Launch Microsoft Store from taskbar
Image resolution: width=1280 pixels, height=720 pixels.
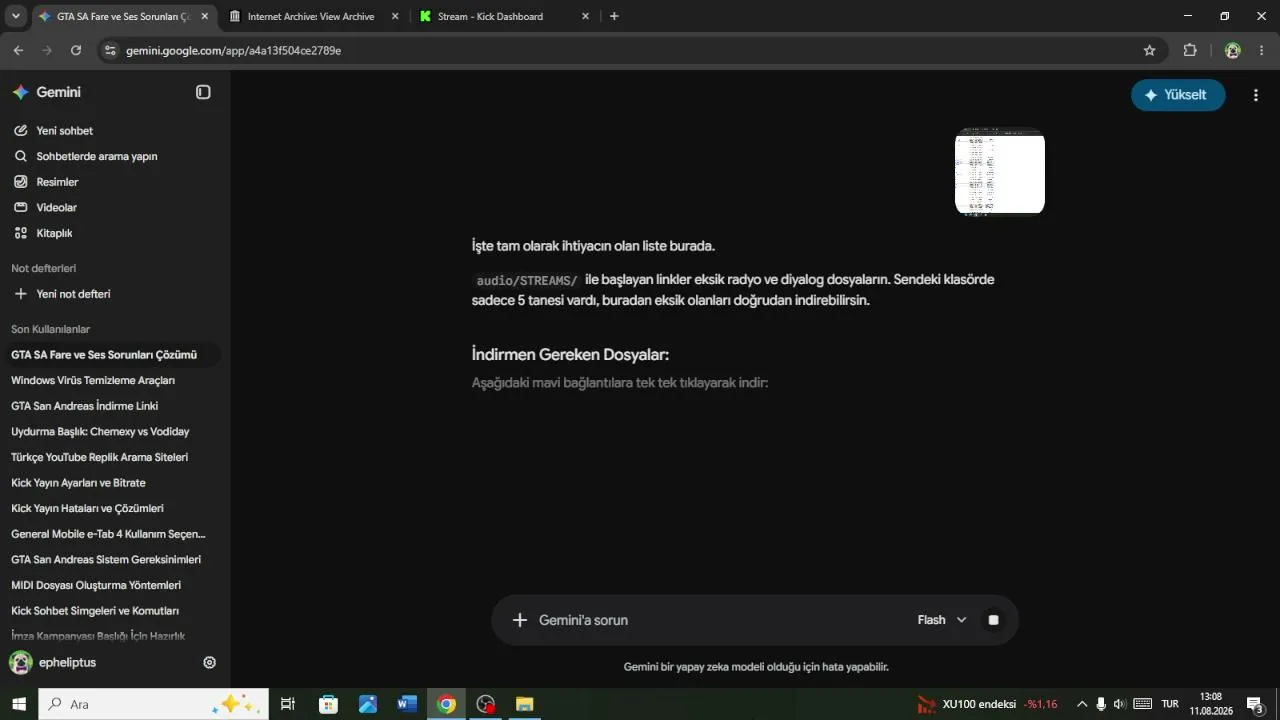(328, 704)
